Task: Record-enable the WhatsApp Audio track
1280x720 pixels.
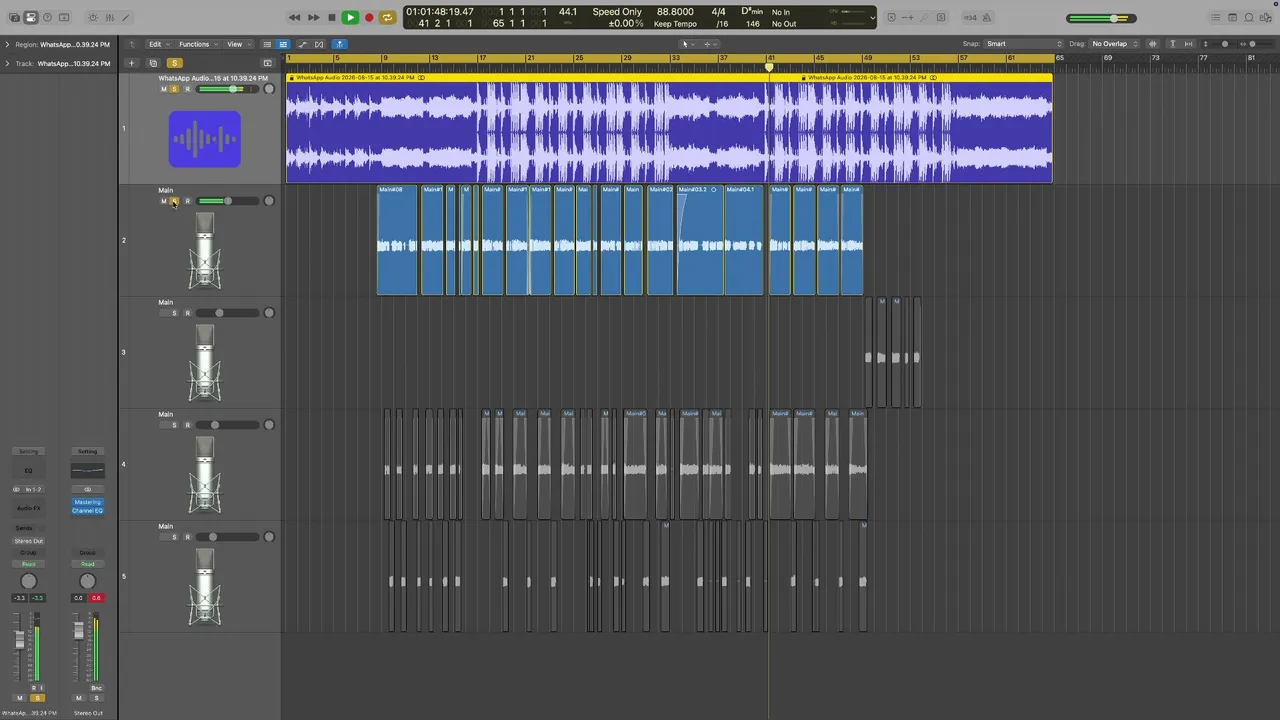Action: pos(187,89)
